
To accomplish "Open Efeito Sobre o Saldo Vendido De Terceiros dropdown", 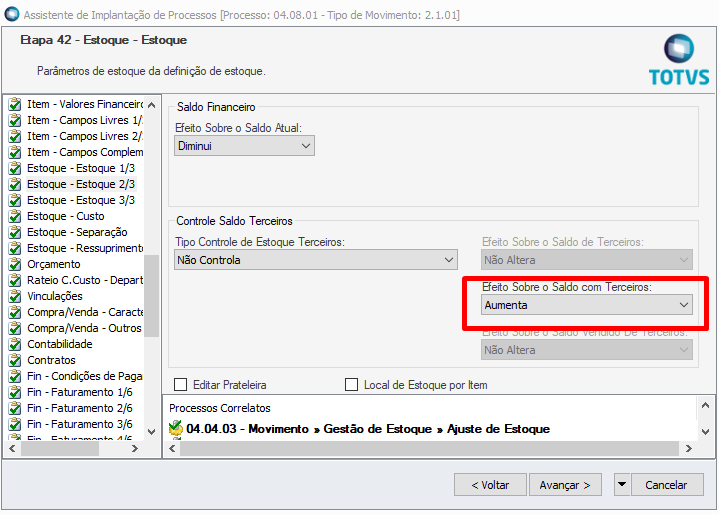I will (586, 350).
